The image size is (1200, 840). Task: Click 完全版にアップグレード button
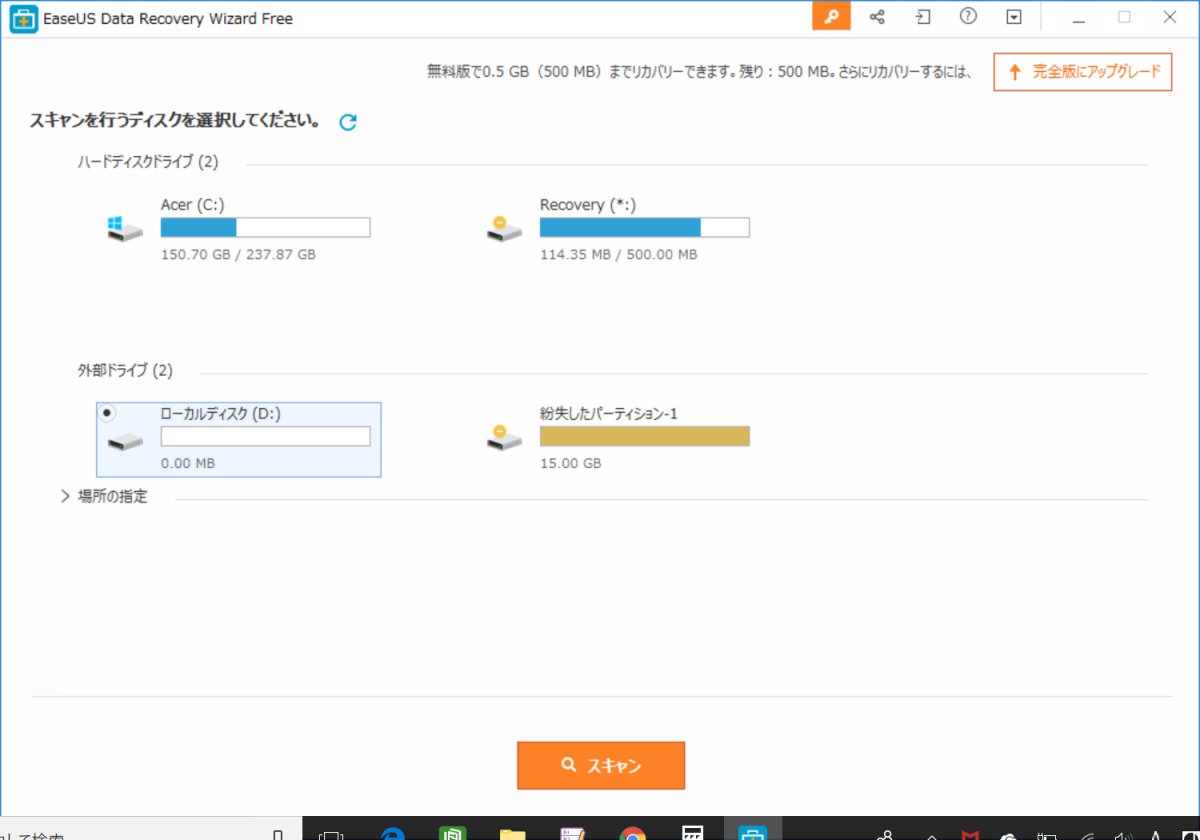(1082, 72)
